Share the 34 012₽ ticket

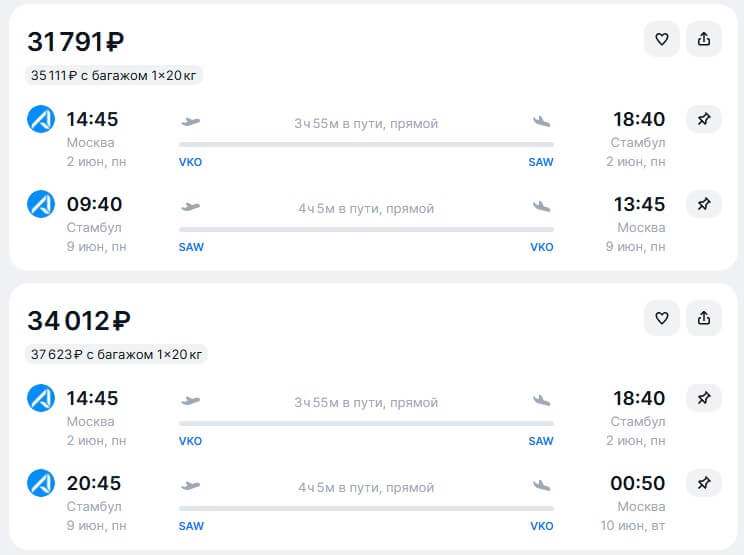coord(704,318)
